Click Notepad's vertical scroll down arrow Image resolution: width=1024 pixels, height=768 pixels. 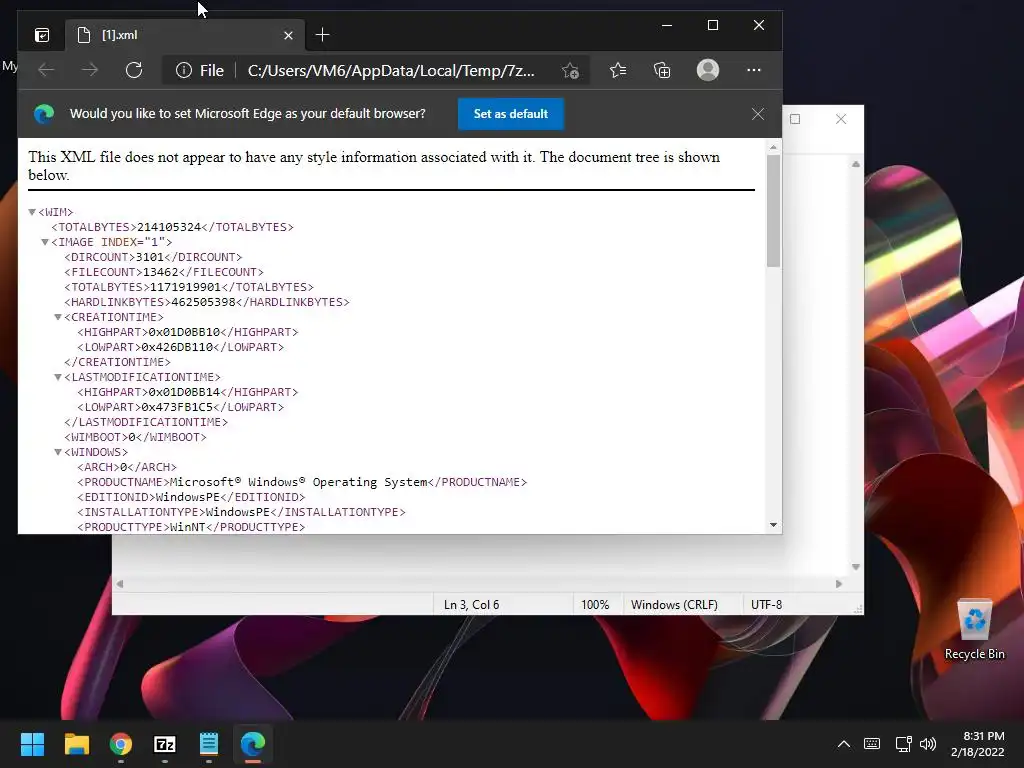point(856,567)
